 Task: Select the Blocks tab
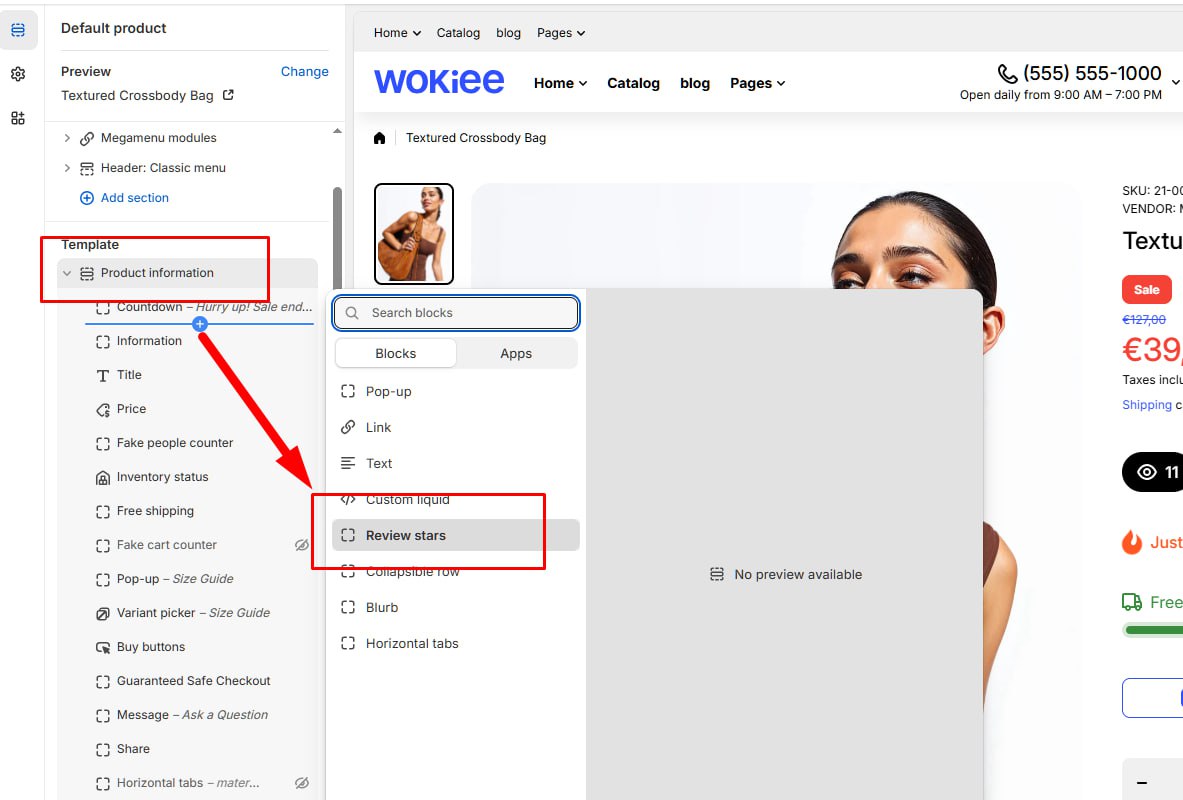395,353
